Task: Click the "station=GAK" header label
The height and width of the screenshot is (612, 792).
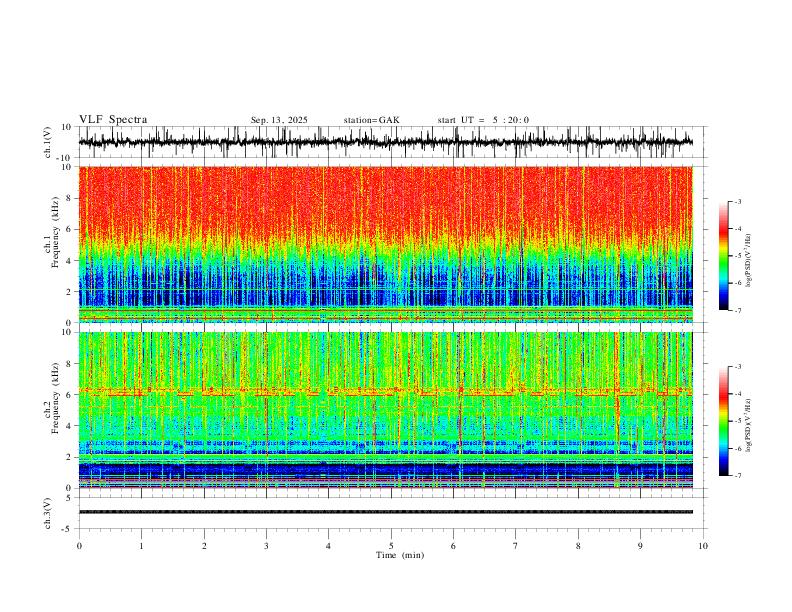Action: click(x=371, y=120)
